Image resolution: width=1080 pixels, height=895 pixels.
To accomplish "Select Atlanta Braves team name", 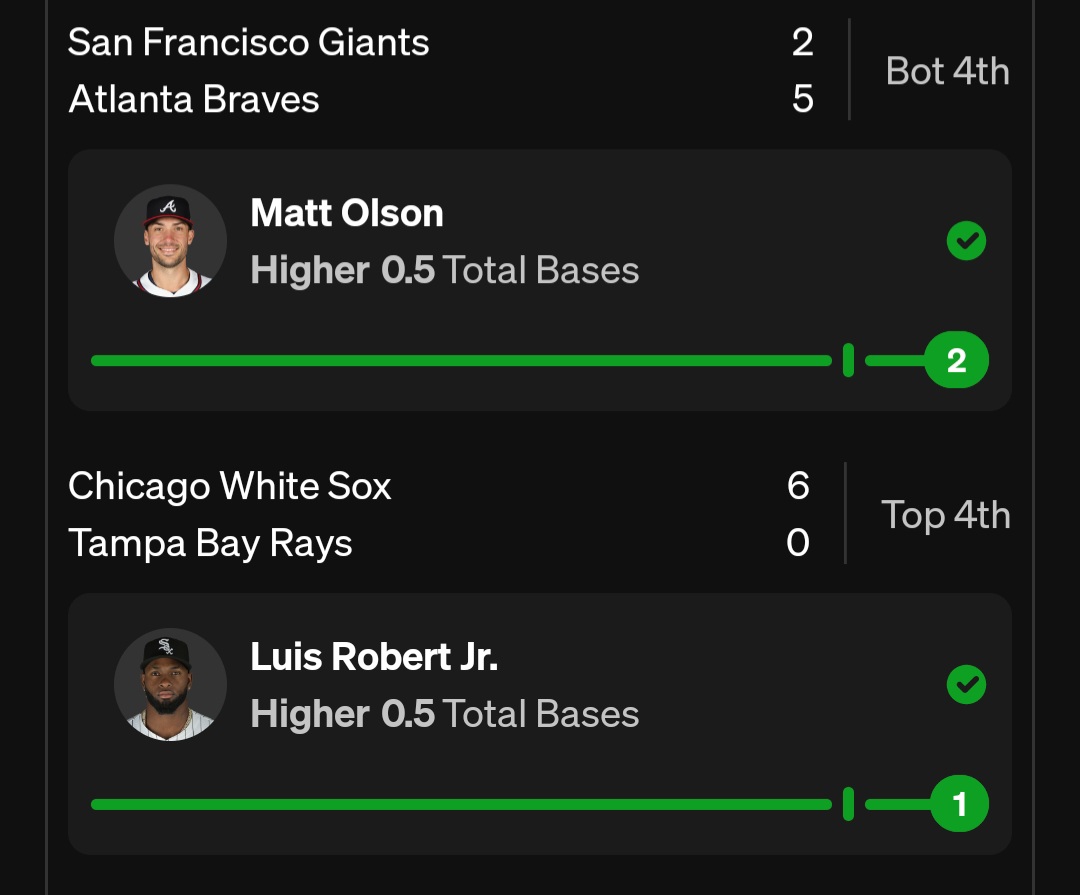I will (x=194, y=99).
